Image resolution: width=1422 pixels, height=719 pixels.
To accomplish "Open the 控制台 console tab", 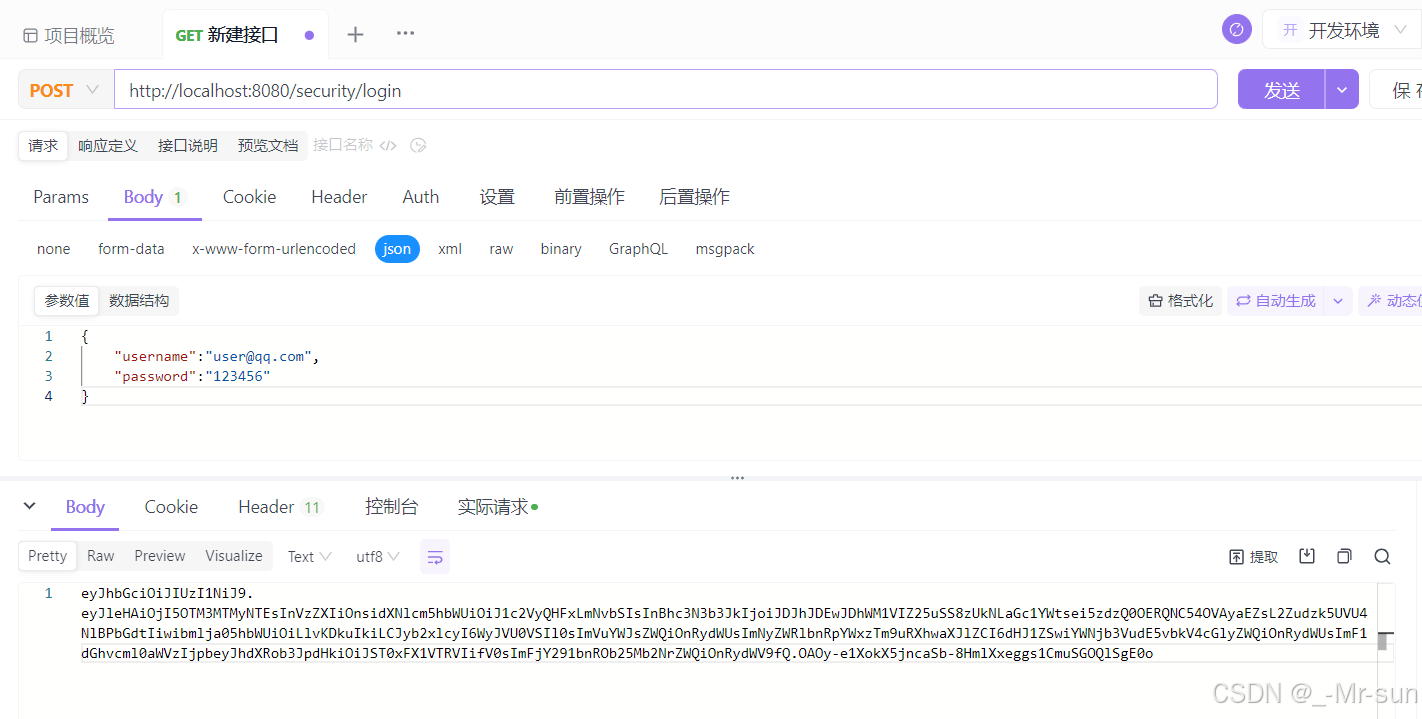I will click(391, 507).
